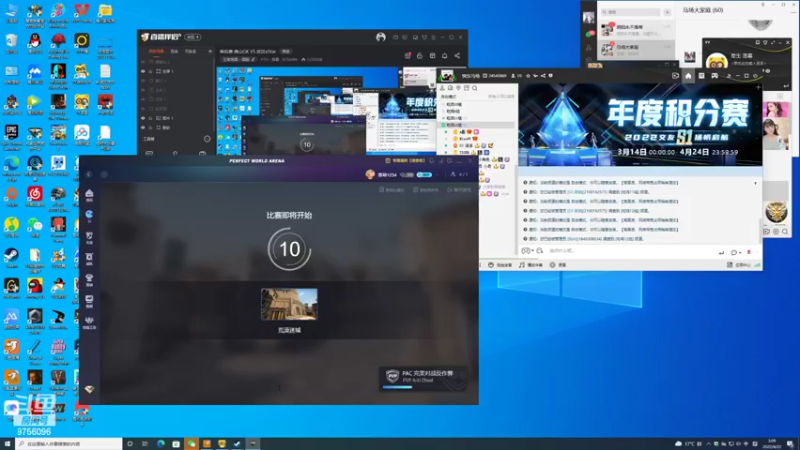Image resolution: width=800 pixels, height=450 pixels.
Task: Click the search magnifier above YY channel list
Action: 474,88
